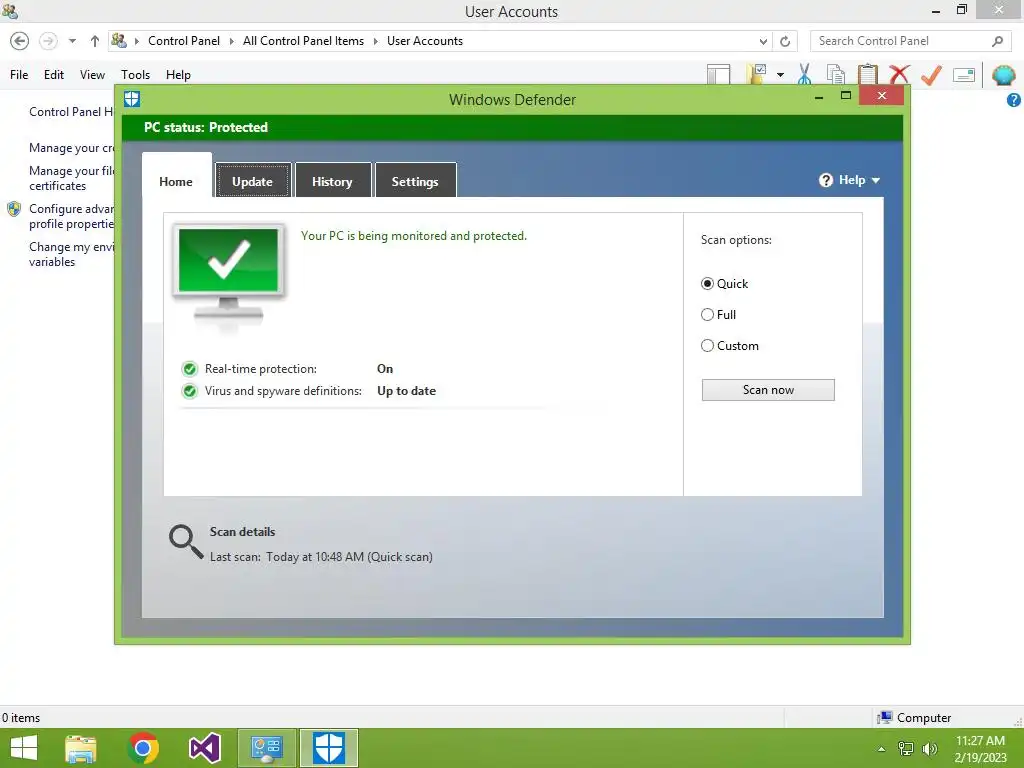This screenshot has height=768, width=1024.
Task: Open the recent locations dropdown arrow
Action: pyautogui.click(x=72, y=41)
